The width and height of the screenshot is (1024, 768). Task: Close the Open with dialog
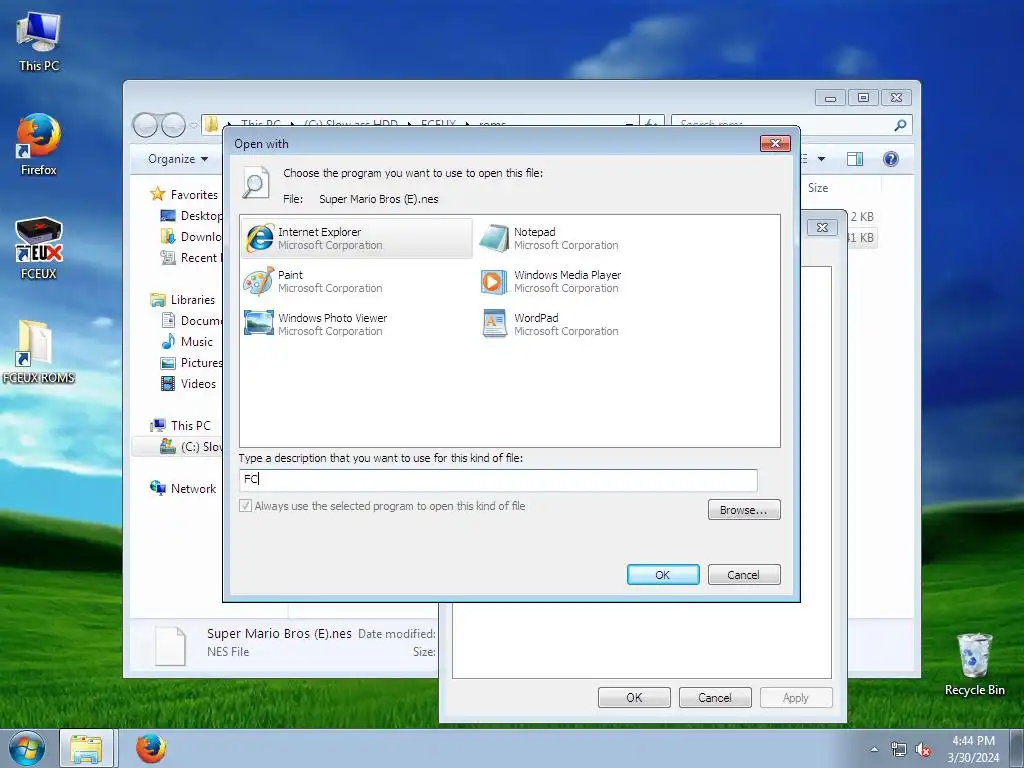[x=775, y=143]
